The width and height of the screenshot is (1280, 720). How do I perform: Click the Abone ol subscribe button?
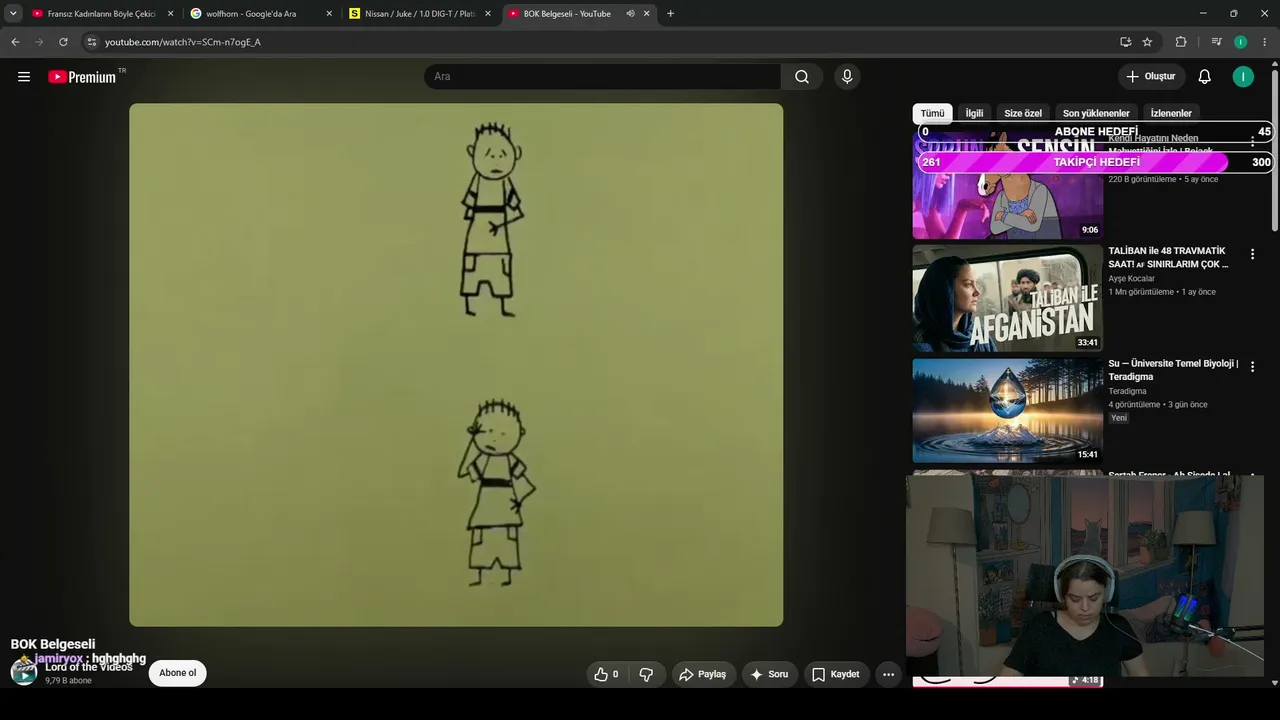(178, 673)
